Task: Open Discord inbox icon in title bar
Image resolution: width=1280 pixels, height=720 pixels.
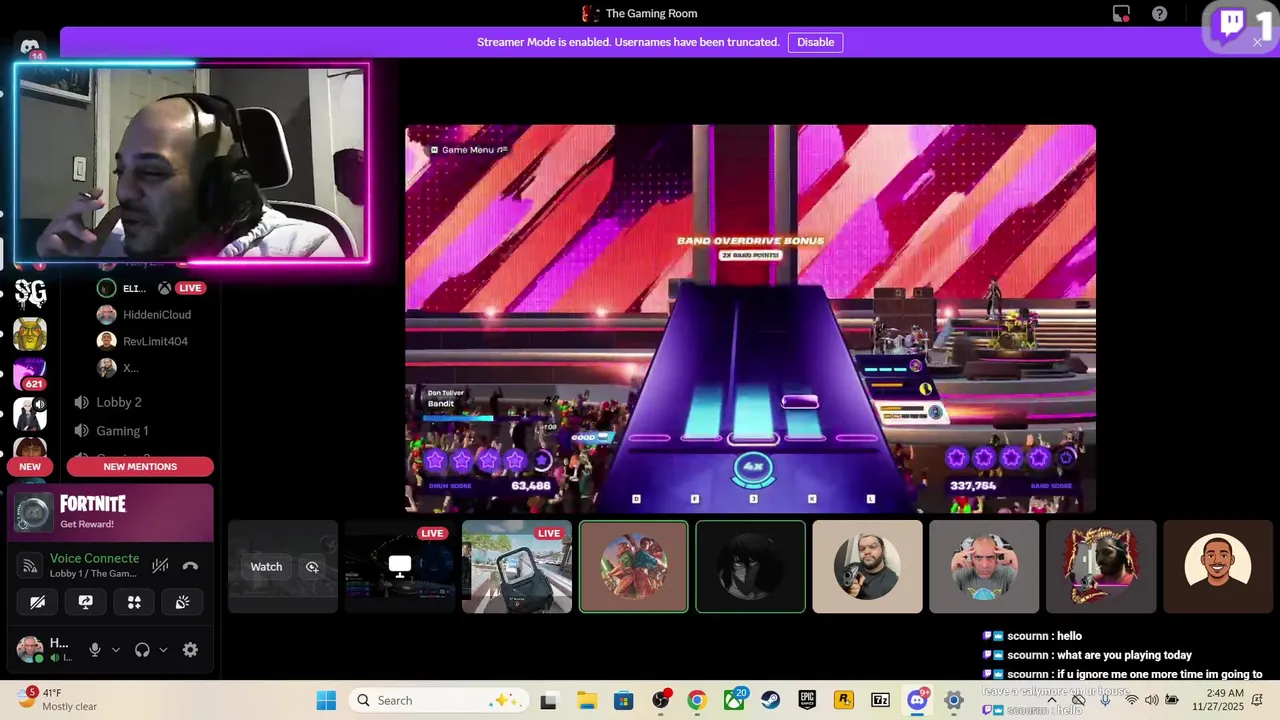Action: click(x=1121, y=14)
